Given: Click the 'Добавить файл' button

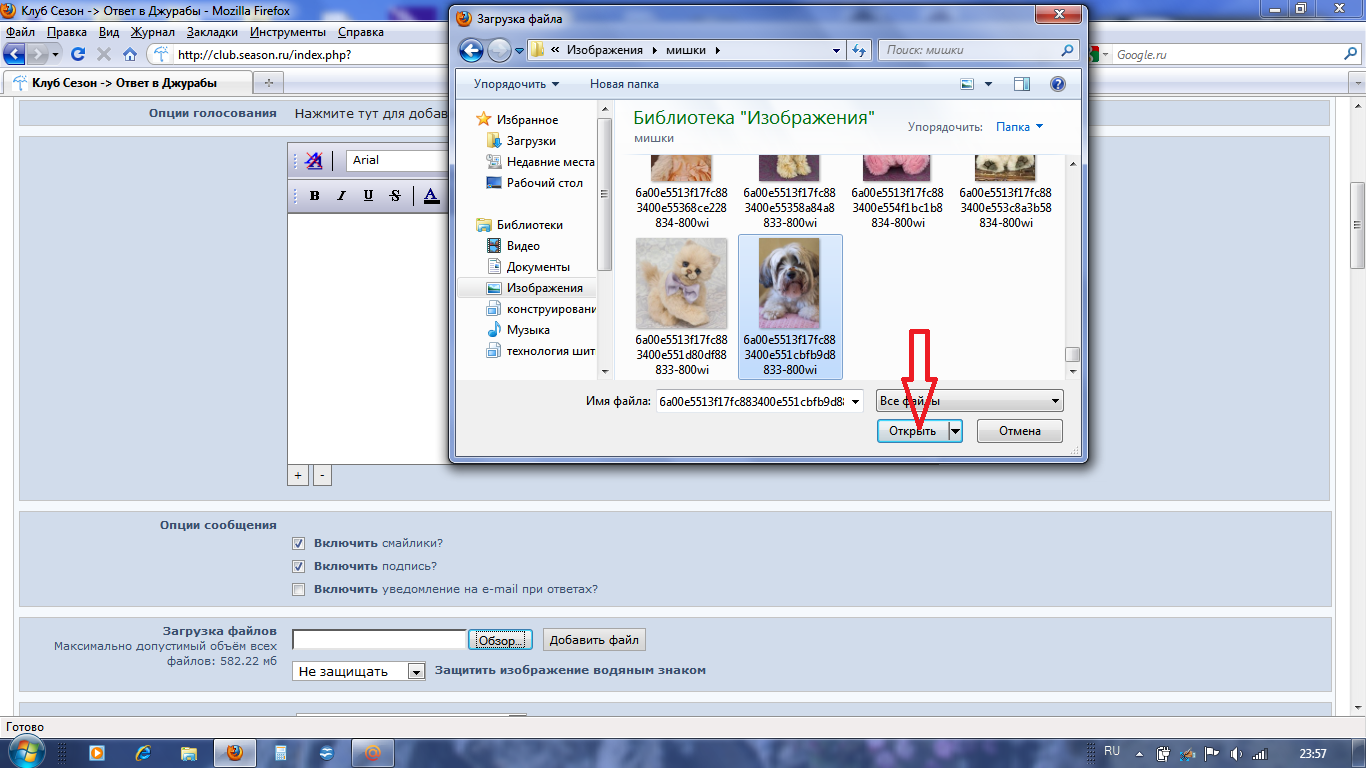Looking at the screenshot, I should coord(594,640).
